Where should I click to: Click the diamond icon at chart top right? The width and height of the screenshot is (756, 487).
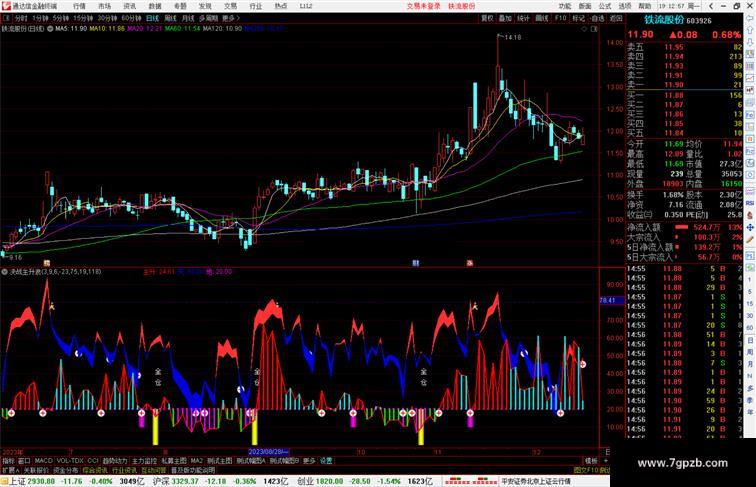[584, 29]
